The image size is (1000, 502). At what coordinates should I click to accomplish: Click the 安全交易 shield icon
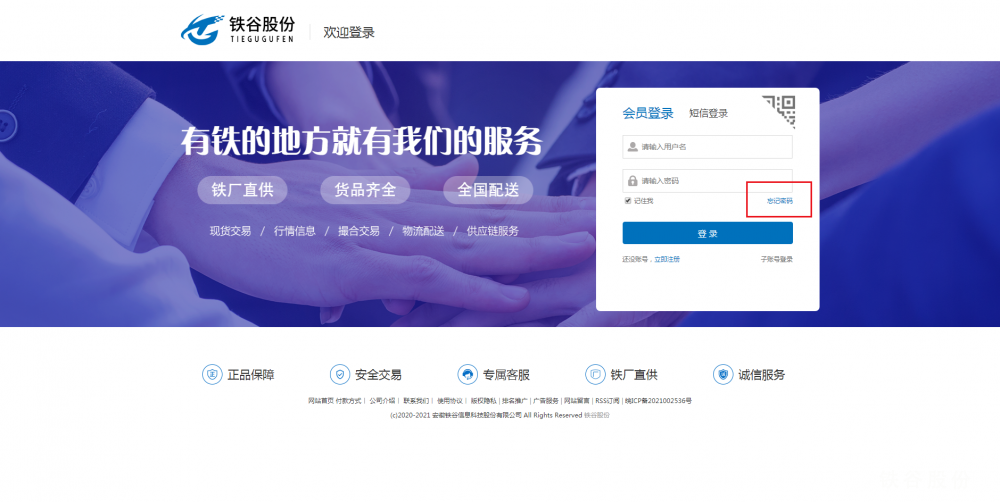coord(340,374)
